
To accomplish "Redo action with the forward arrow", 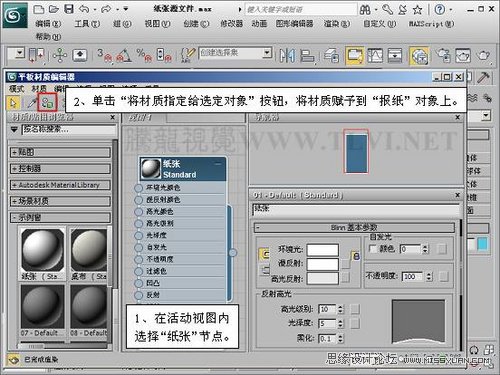I will tap(106, 9).
